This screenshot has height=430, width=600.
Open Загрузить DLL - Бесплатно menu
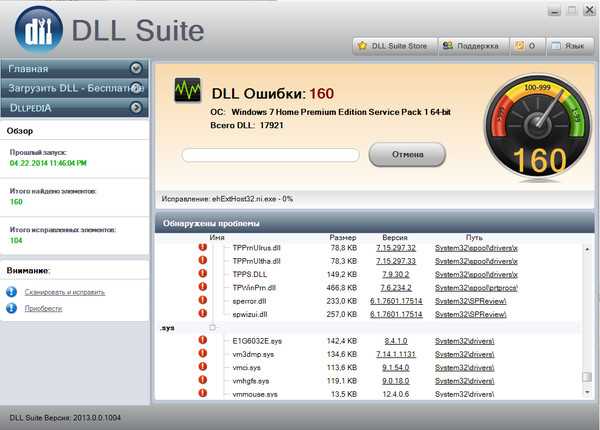pyautogui.click(x=75, y=88)
